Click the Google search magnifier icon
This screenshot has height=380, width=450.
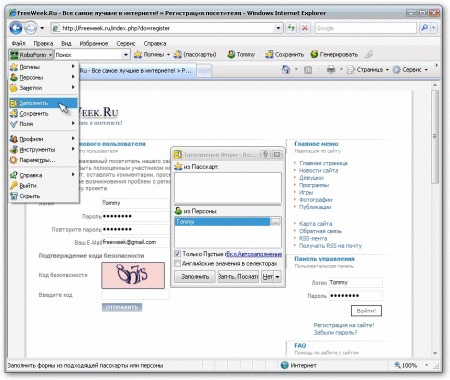click(424, 28)
